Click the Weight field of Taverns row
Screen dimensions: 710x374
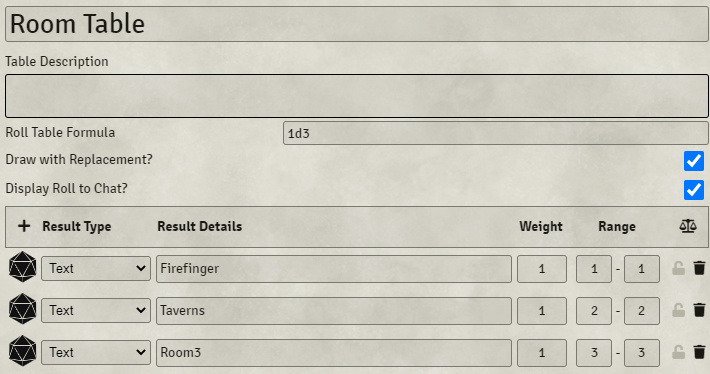point(542,311)
